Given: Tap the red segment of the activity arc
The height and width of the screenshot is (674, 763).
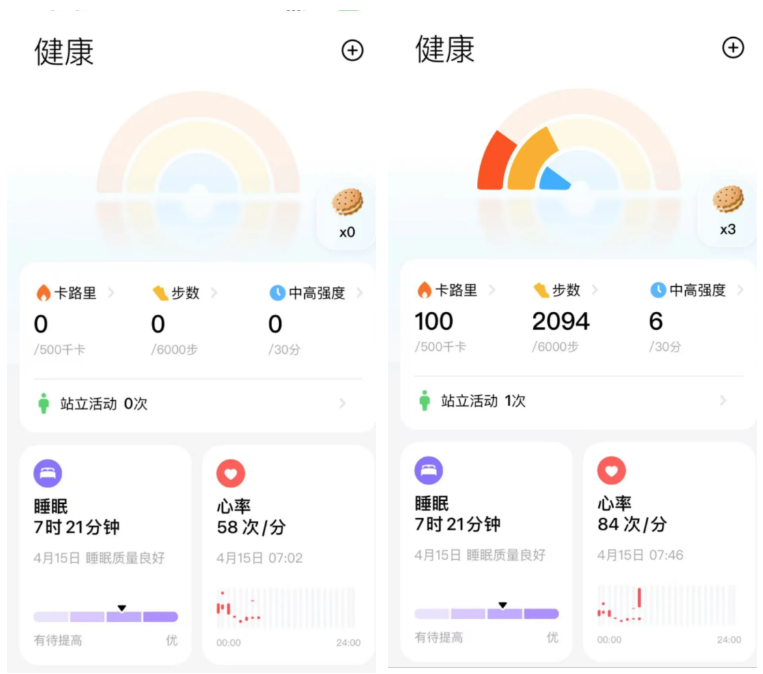Looking at the screenshot, I should (494, 162).
